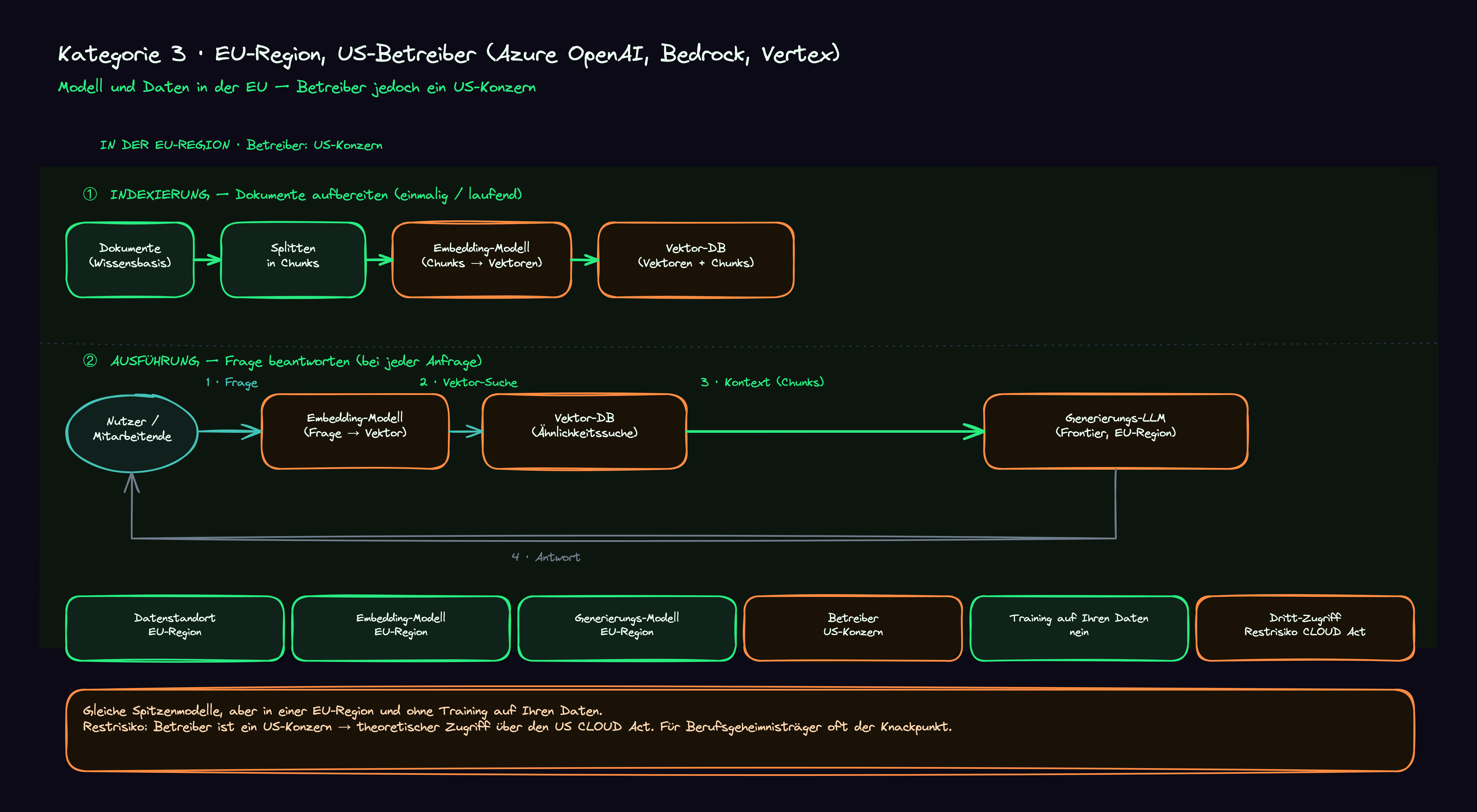Select the Dokumente (Wissensbasis) box
The width and height of the screenshot is (1477, 812).
pos(130,259)
